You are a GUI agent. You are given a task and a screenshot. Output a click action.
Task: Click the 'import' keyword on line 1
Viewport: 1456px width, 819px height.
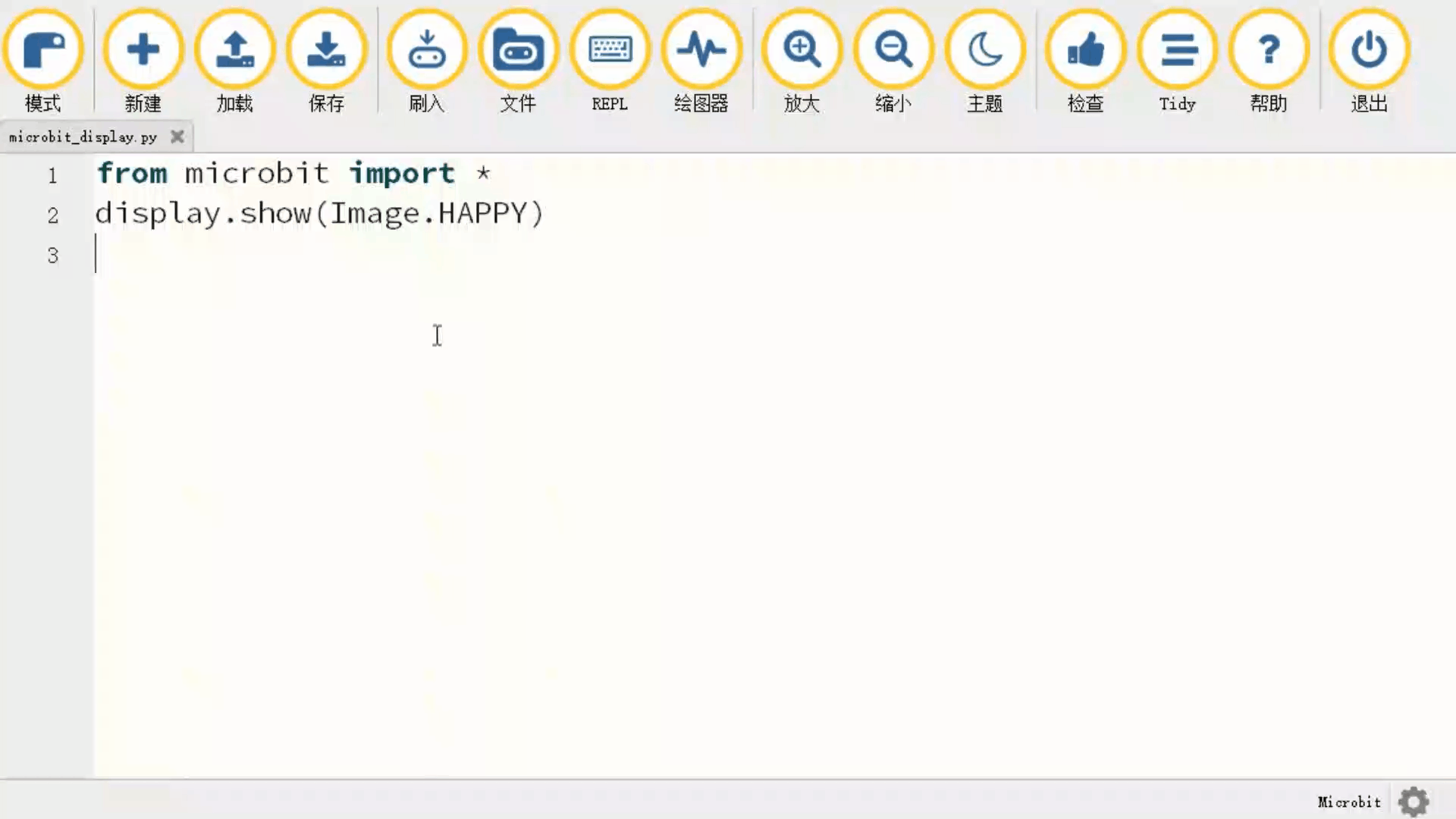point(402,174)
